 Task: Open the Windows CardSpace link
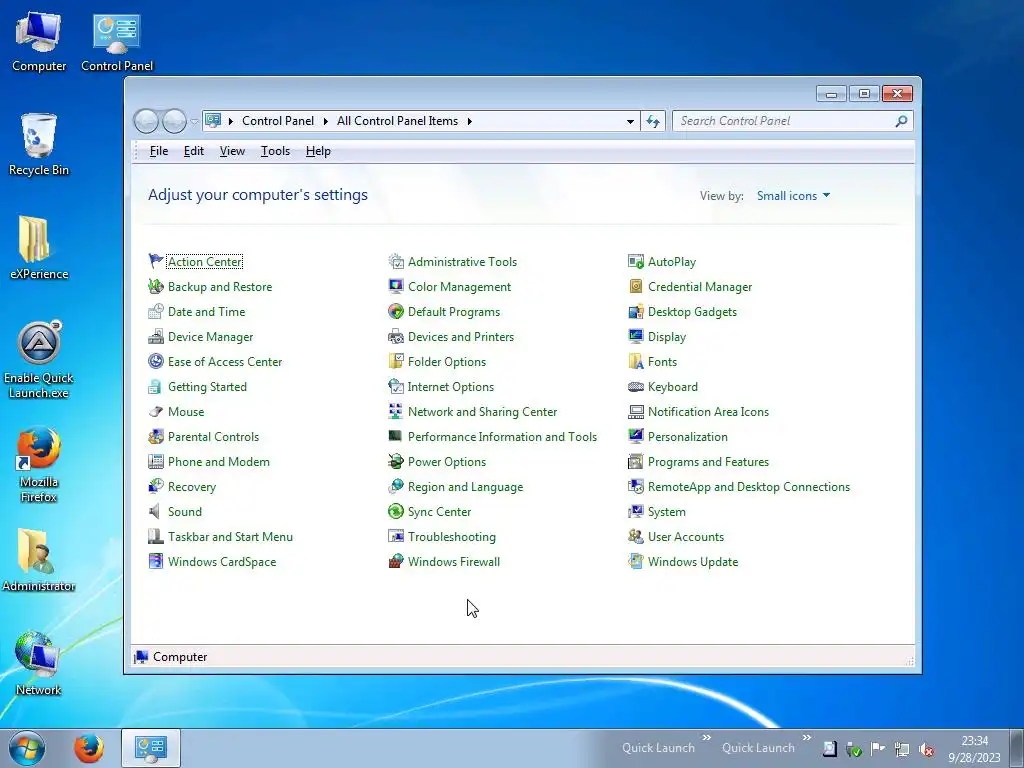coord(221,562)
